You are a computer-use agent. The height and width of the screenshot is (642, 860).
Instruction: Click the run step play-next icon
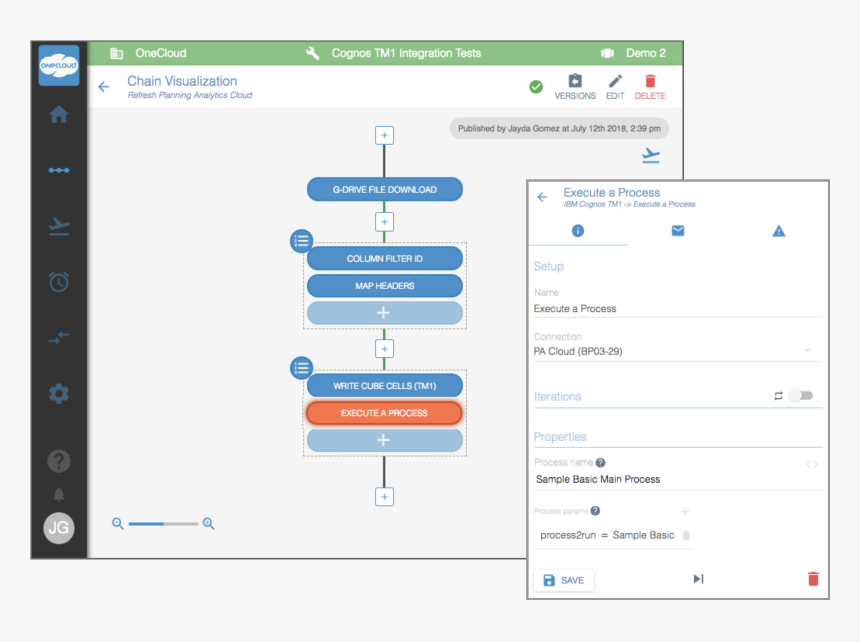click(x=698, y=579)
